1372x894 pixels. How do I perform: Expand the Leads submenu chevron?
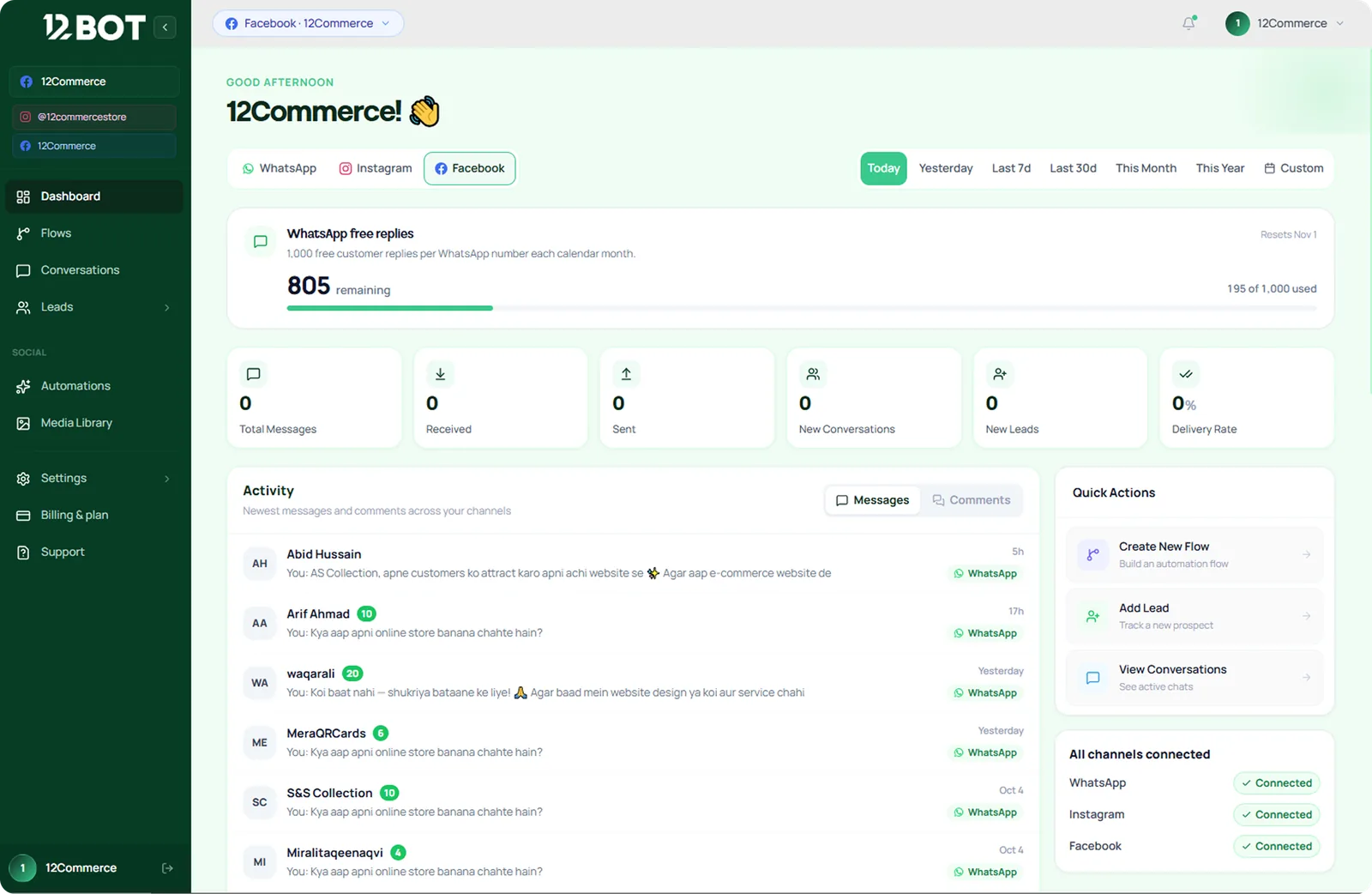point(167,307)
